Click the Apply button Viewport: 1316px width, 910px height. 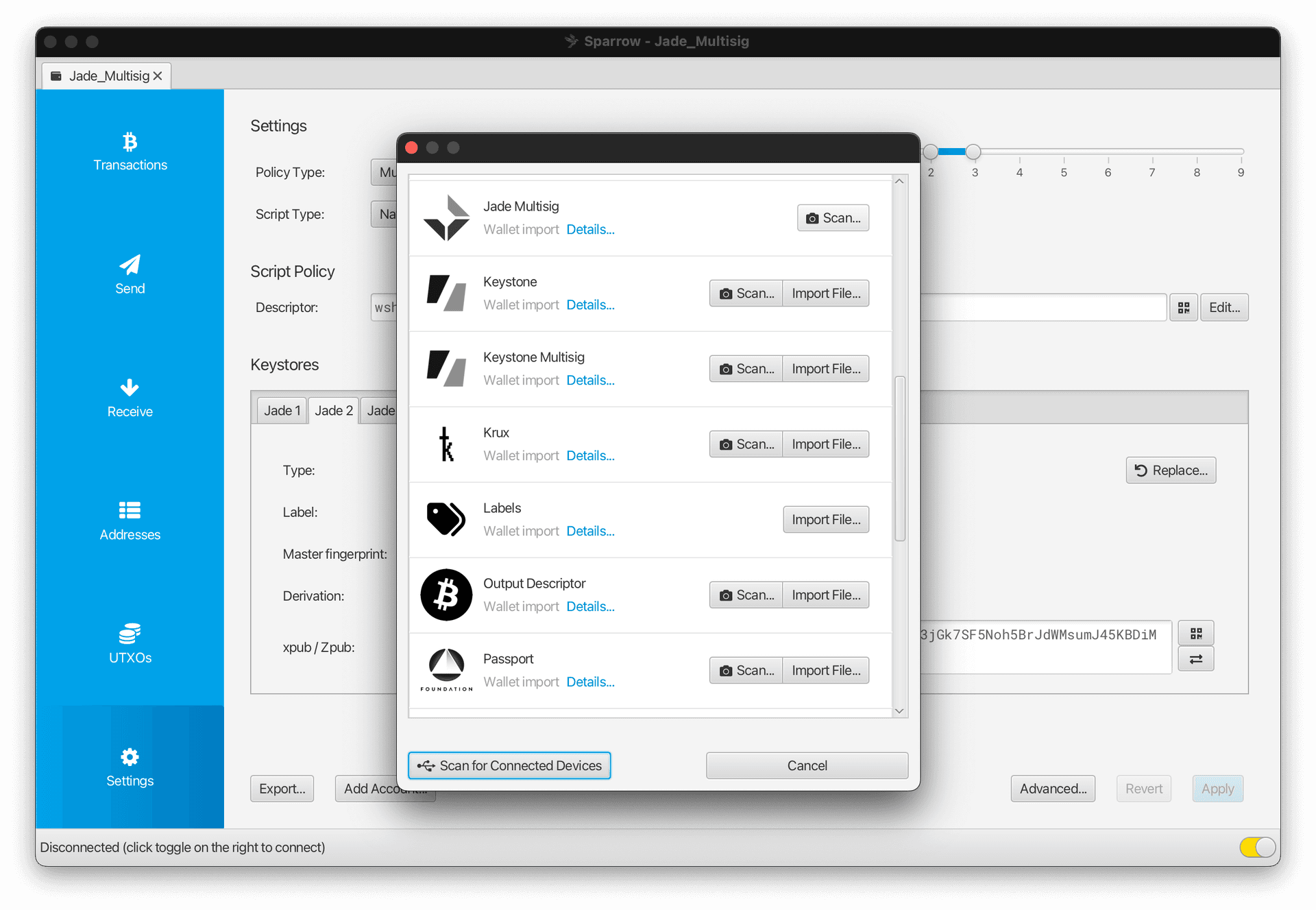[1217, 789]
